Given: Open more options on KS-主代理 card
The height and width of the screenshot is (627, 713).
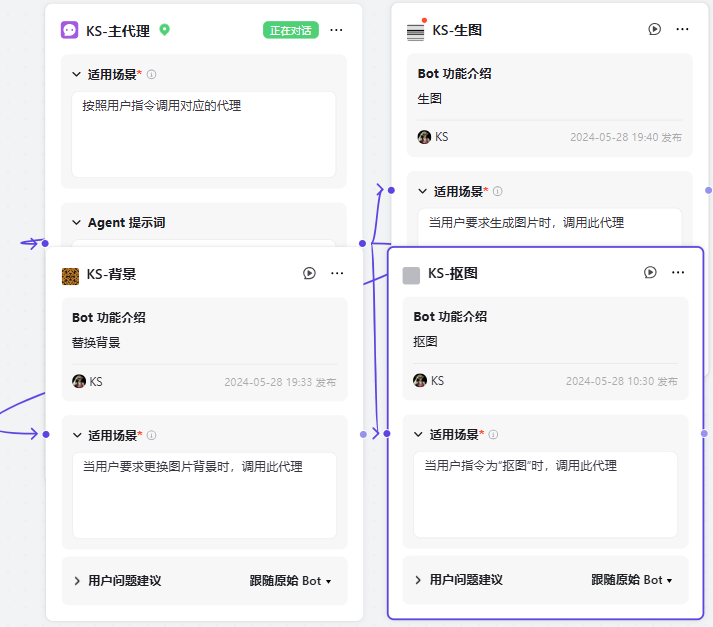Looking at the screenshot, I should (x=337, y=30).
